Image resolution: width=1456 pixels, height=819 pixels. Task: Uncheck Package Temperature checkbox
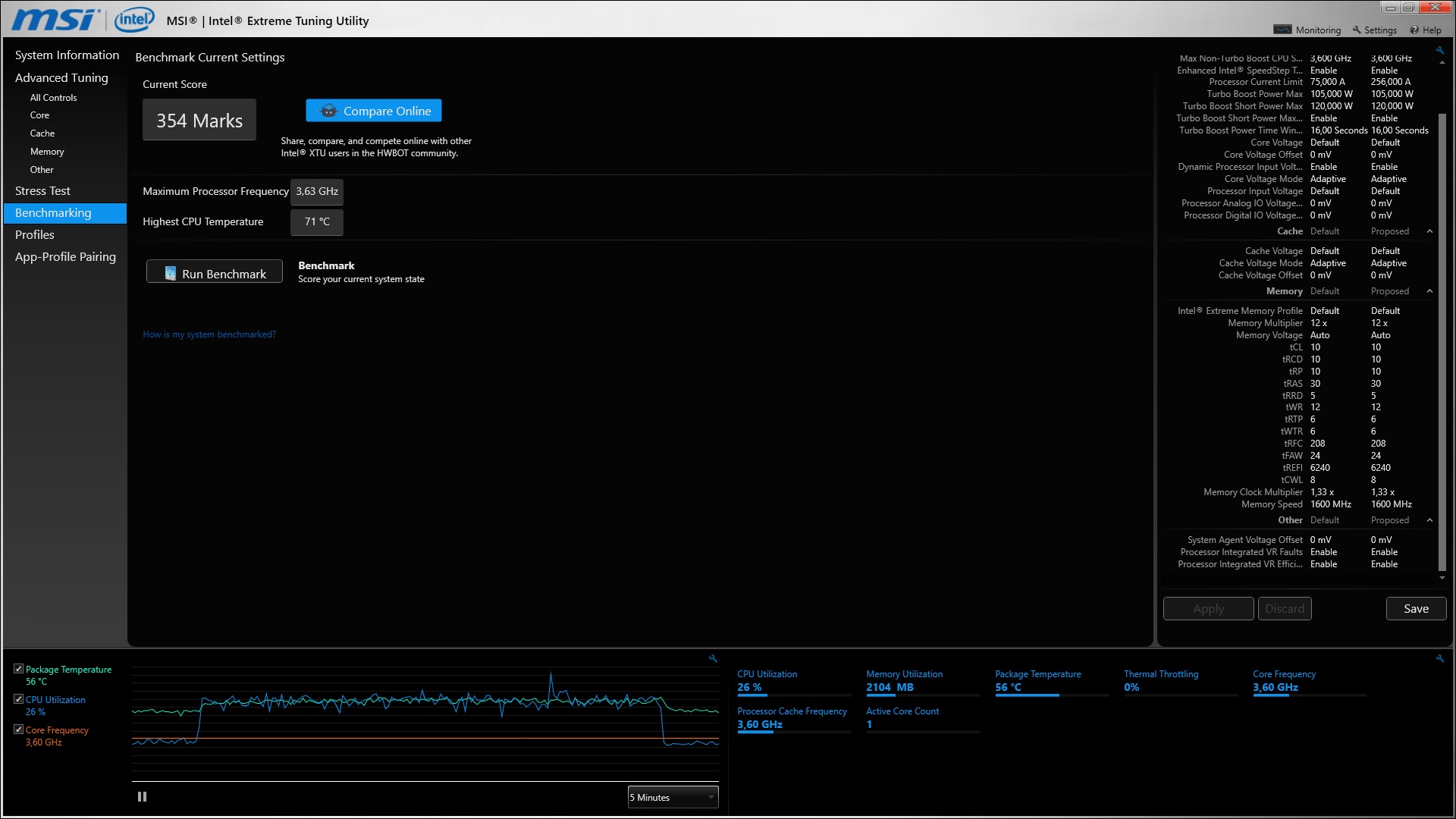tap(18, 669)
